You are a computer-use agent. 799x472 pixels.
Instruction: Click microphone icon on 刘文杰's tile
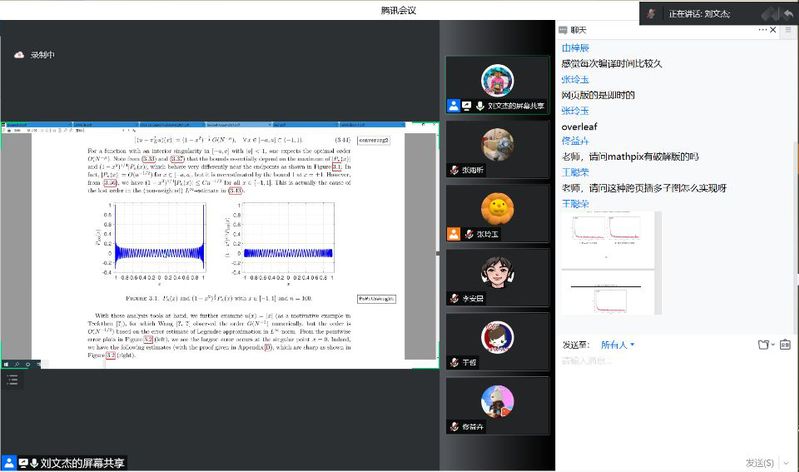pos(480,105)
